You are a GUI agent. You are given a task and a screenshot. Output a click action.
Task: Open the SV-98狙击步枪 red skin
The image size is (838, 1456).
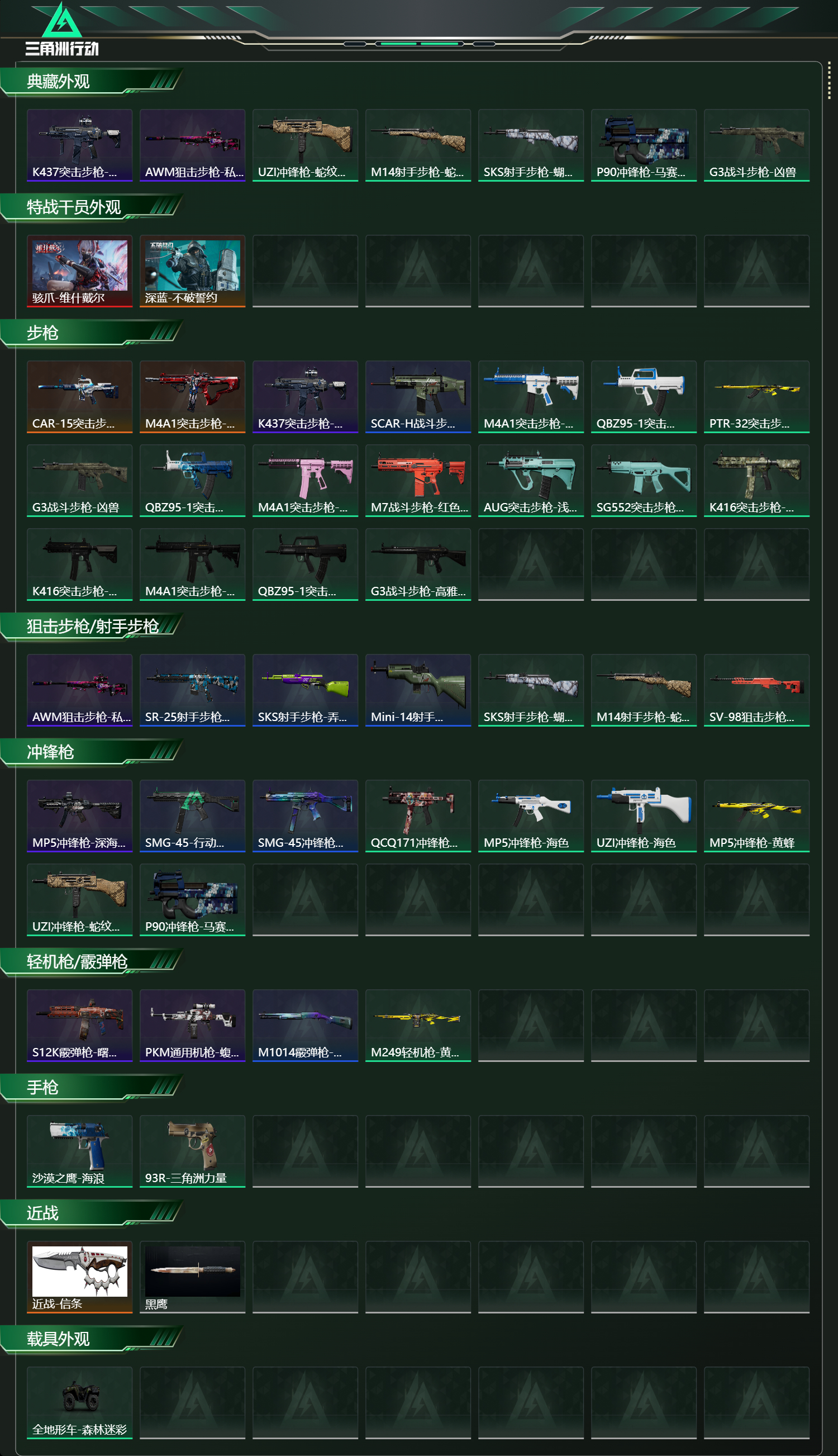tap(756, 690)
